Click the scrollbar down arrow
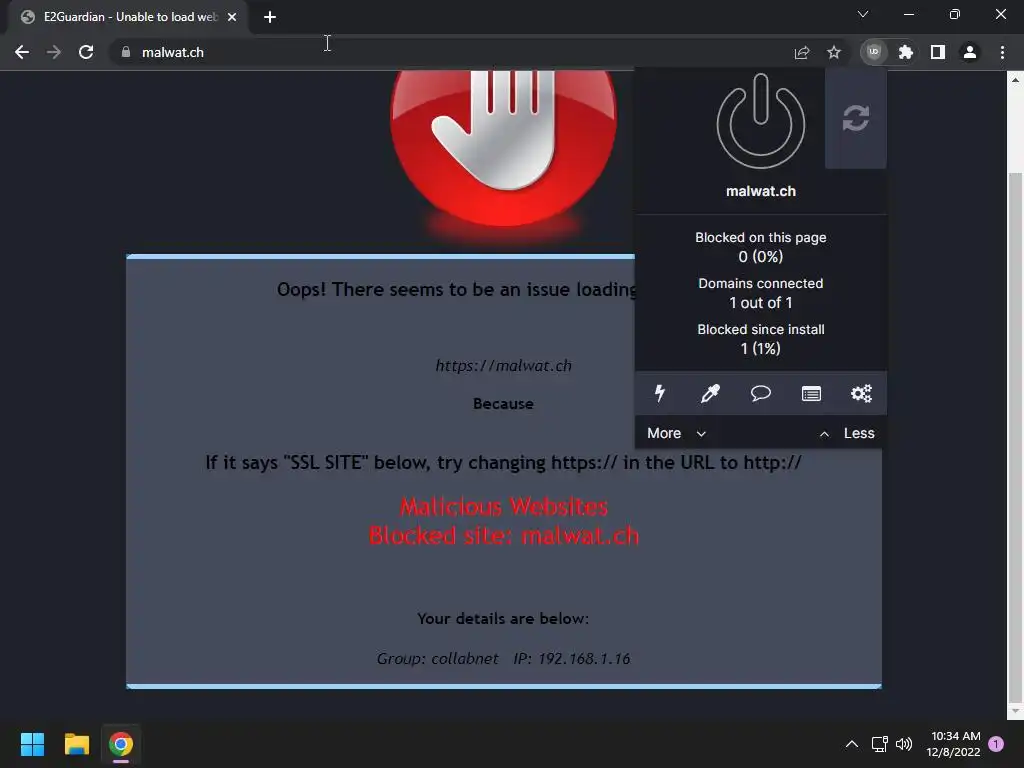1024x768 pixels. coord(1015,711)
